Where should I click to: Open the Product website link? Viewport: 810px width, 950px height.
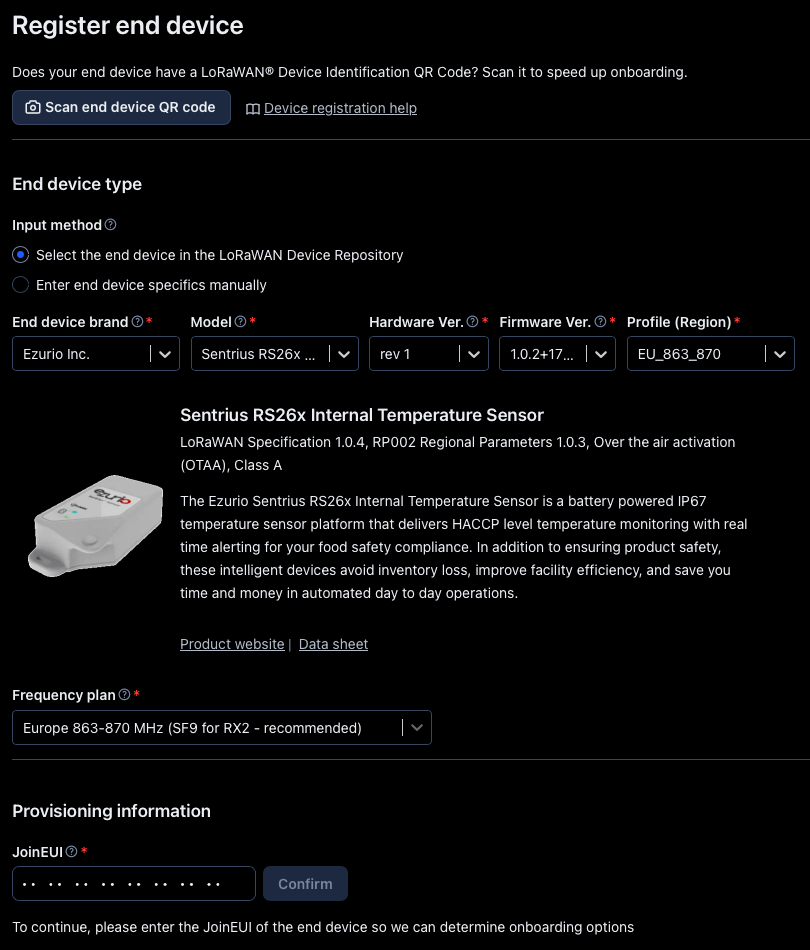(232, 644)
